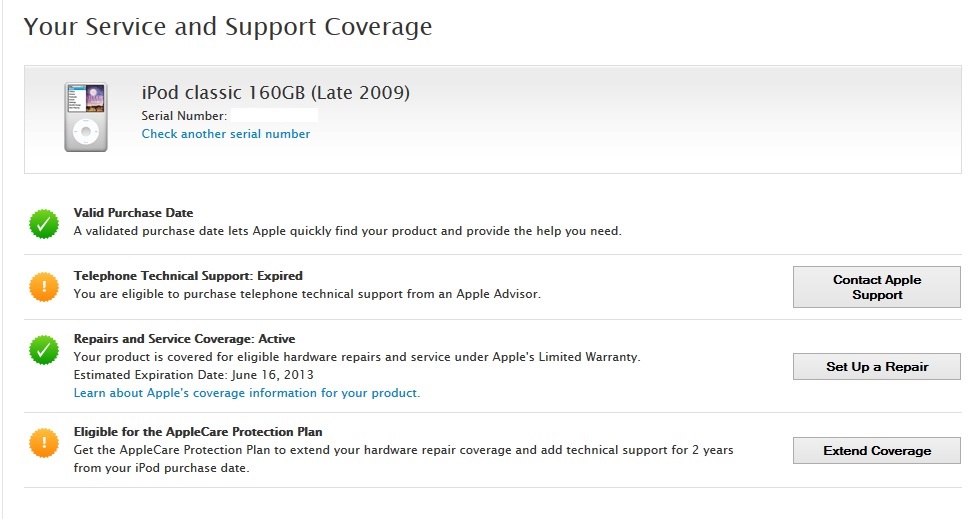
Task: Click the validated purchase date description text
Action: 347,231
